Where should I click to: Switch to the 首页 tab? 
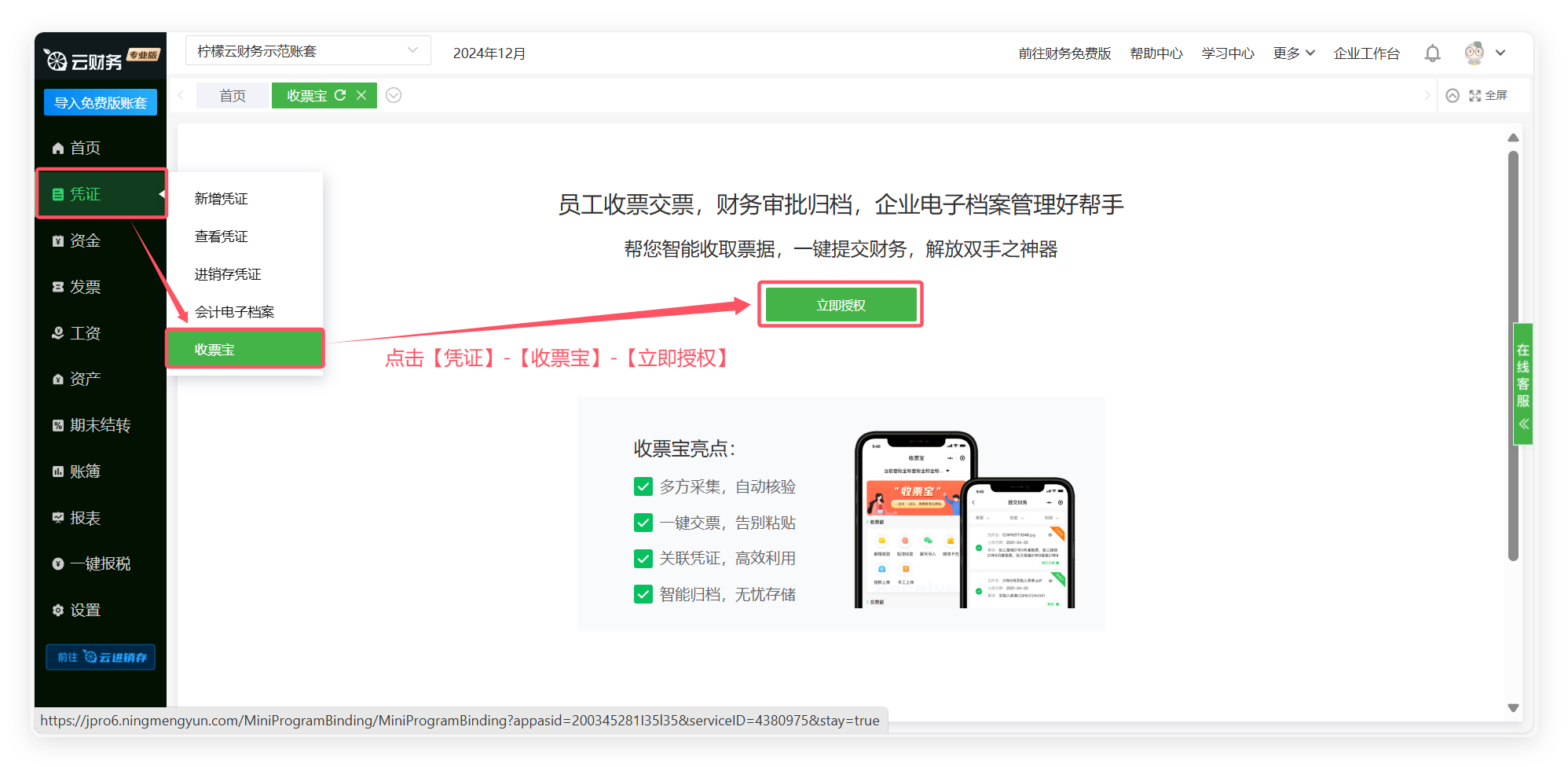[x=232, y=95]
